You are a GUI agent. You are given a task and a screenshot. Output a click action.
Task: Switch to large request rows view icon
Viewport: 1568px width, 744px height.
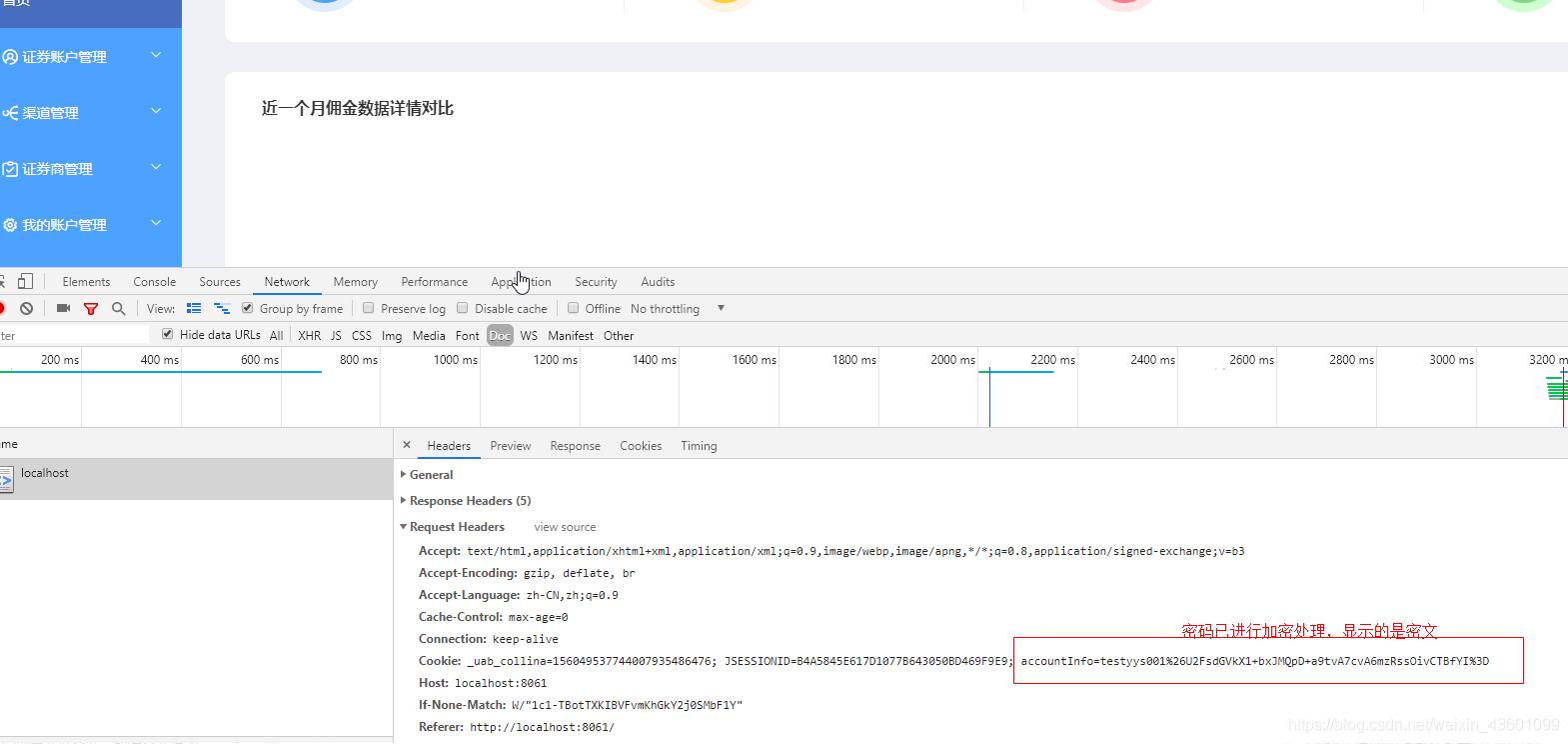[x=194, y=309]
